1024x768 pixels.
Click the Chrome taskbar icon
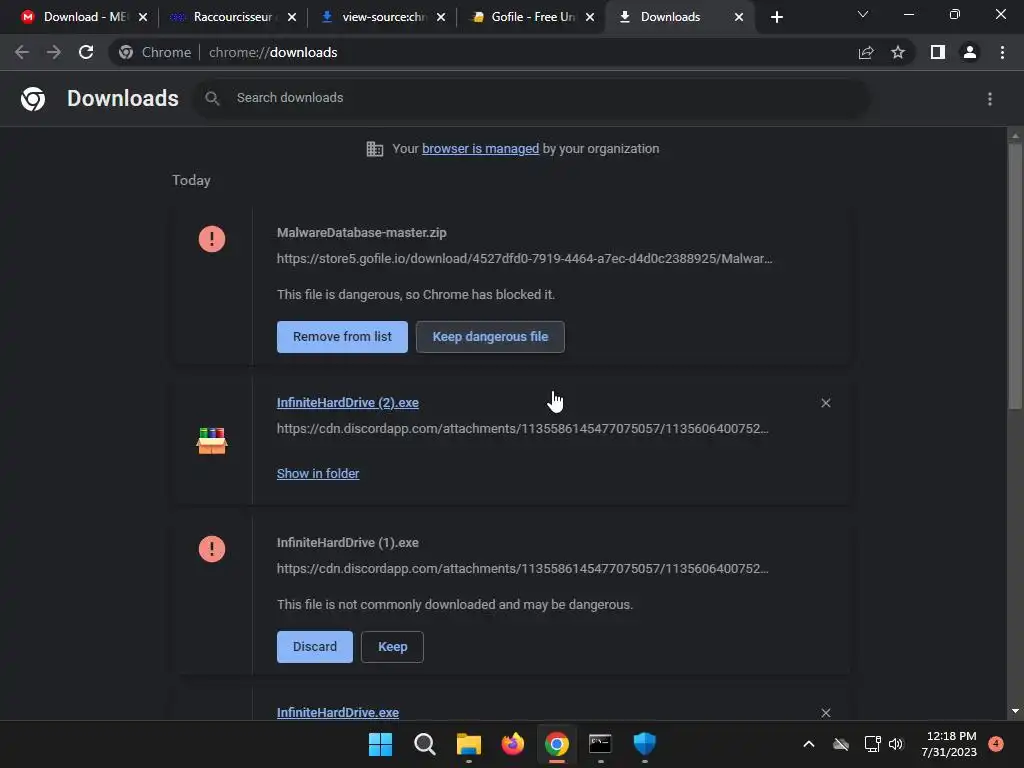coord(556,744)
